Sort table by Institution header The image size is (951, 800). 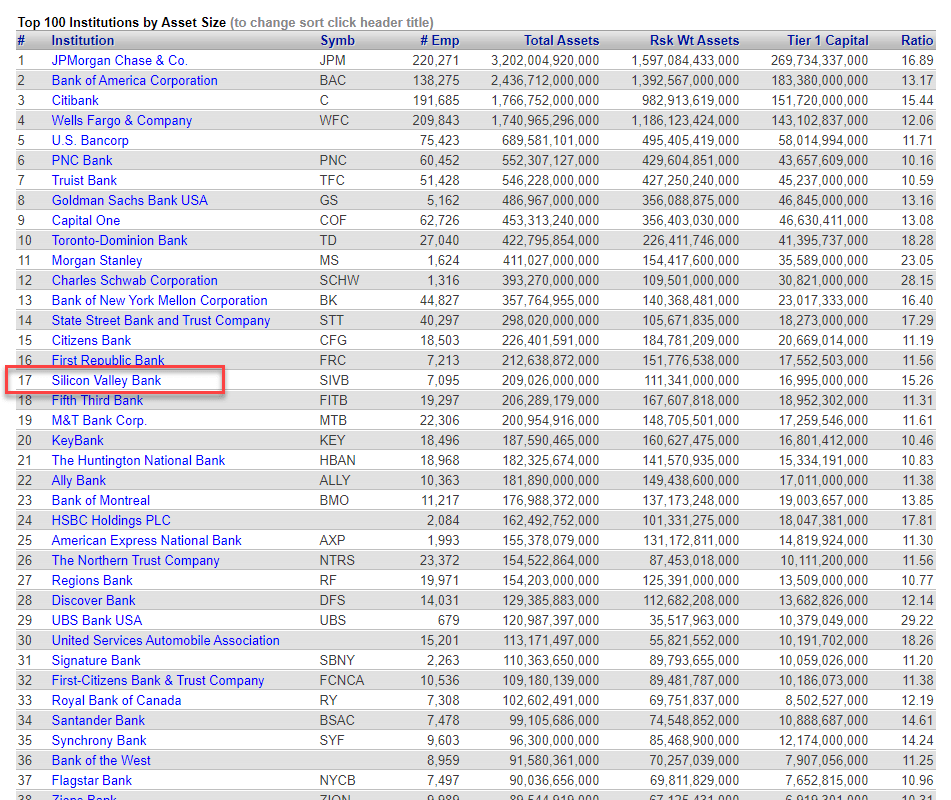click(82, 41)
